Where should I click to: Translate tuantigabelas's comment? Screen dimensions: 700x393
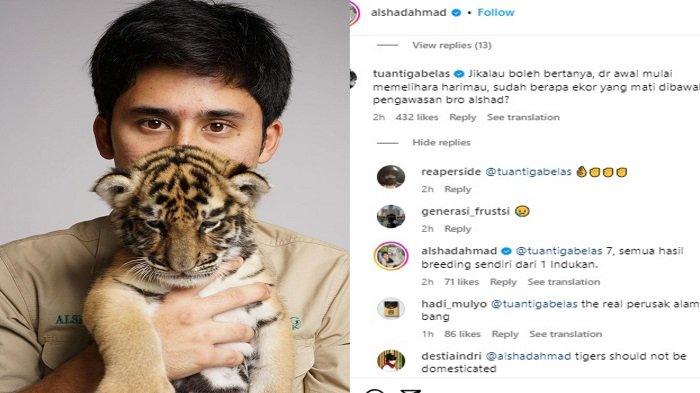[523, 117]
